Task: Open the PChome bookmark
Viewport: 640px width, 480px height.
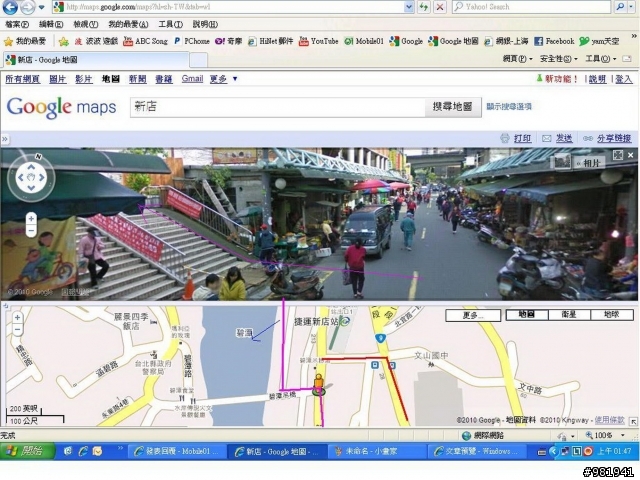Action: (191, 41)
